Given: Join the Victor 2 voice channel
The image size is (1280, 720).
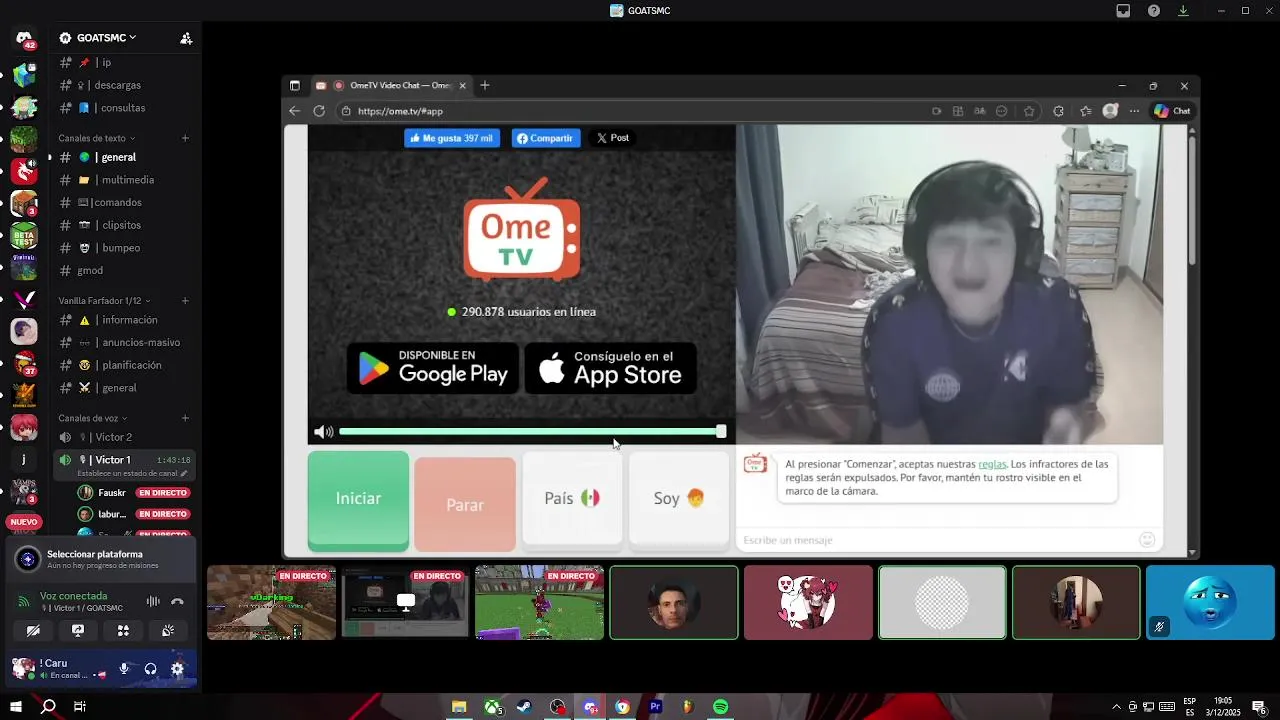Looking at the screenshot, I should (x=124, y=437).
